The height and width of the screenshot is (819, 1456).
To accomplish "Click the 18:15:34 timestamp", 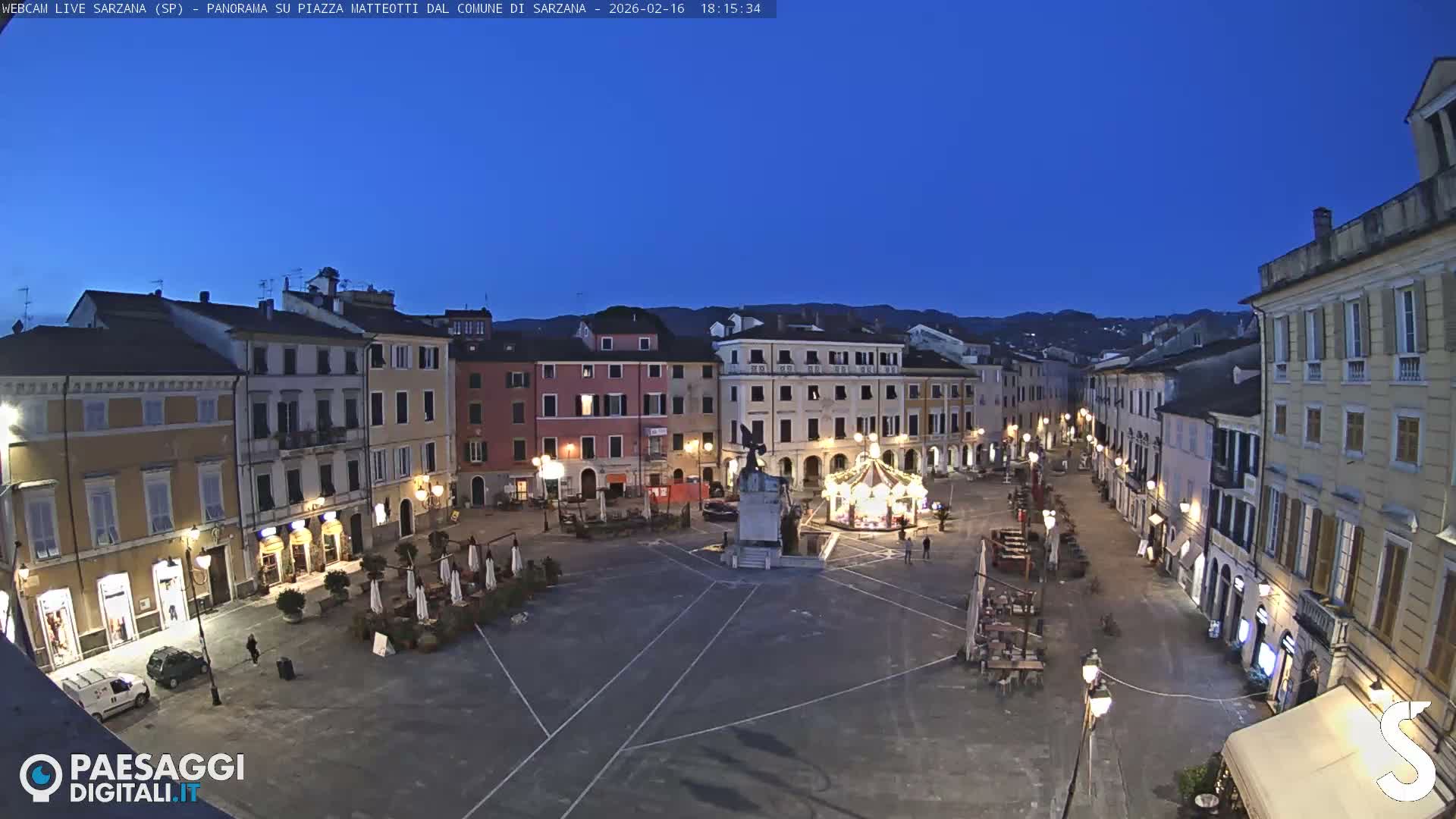I will (x=730, y=8).
